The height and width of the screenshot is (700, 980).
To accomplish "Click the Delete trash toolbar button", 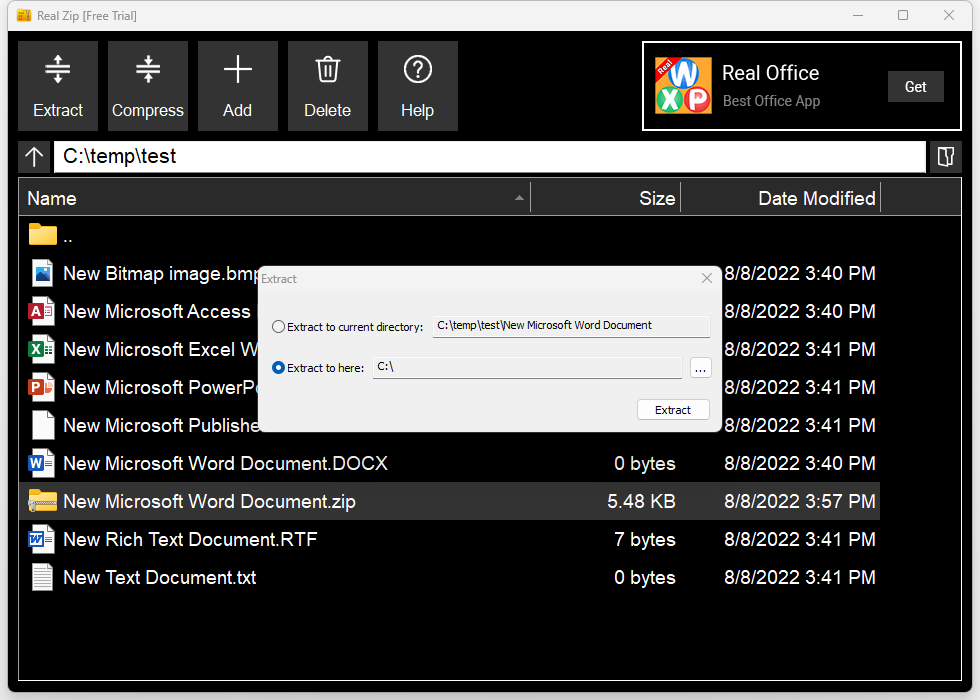I will click(x=328, y=86).
